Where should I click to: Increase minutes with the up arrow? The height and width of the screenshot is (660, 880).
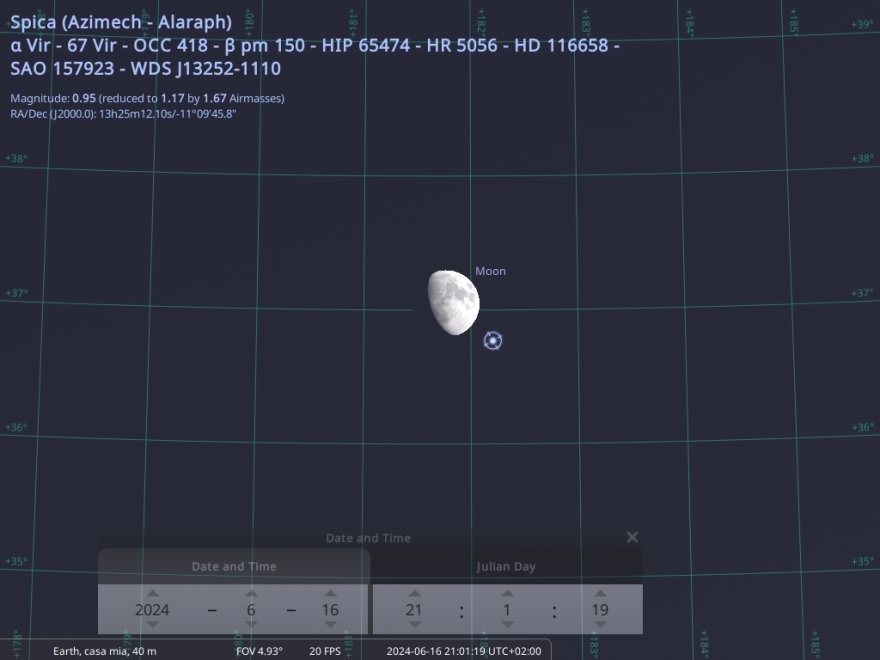click(507, 593)
